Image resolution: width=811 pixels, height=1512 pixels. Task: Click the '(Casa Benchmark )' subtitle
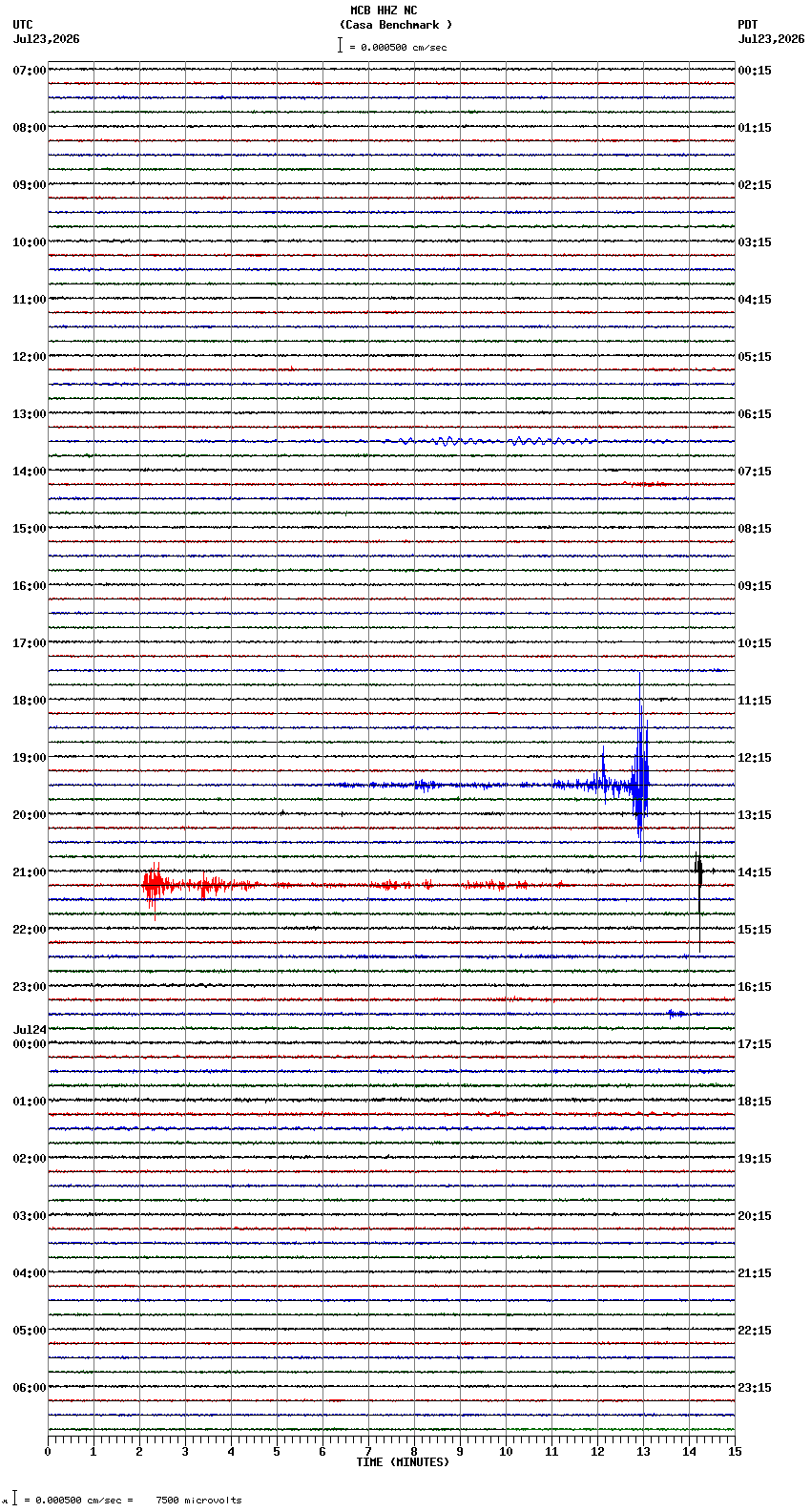tap(396, 25)
